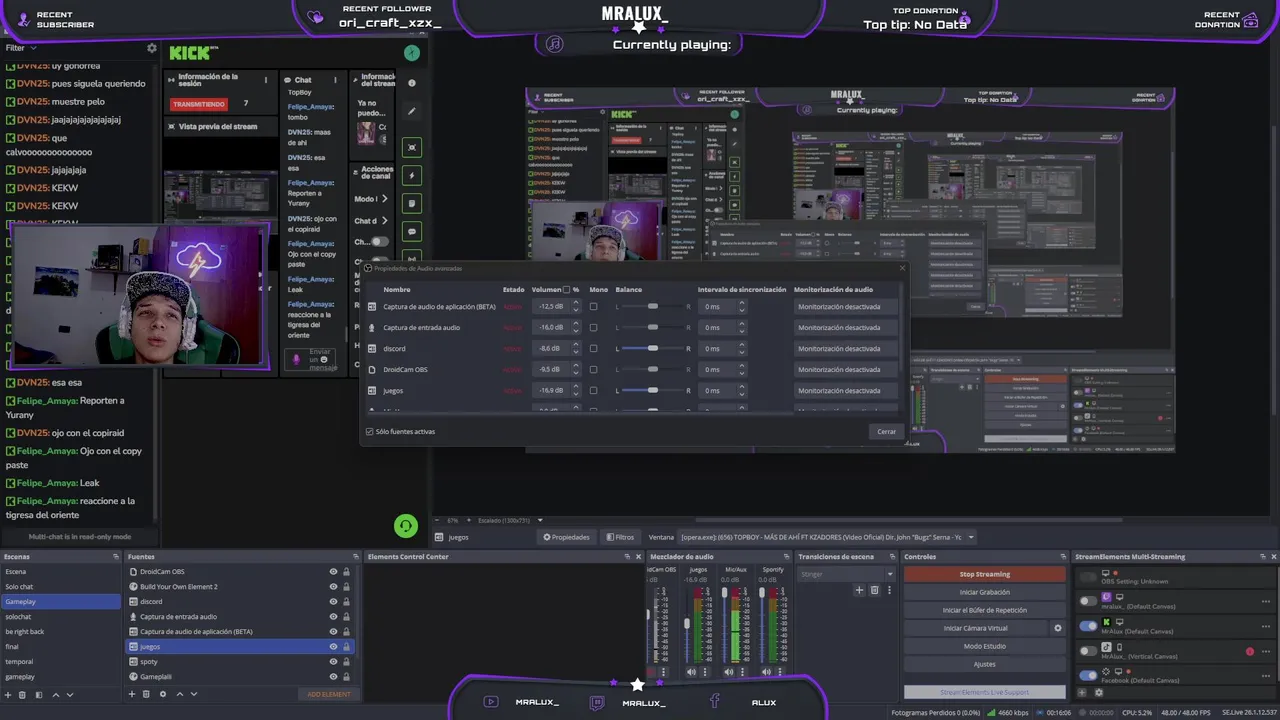Screen dimensions: 1280x720
Task: Open Monitorización dropdown for discord row
Action: click(846, 349)
